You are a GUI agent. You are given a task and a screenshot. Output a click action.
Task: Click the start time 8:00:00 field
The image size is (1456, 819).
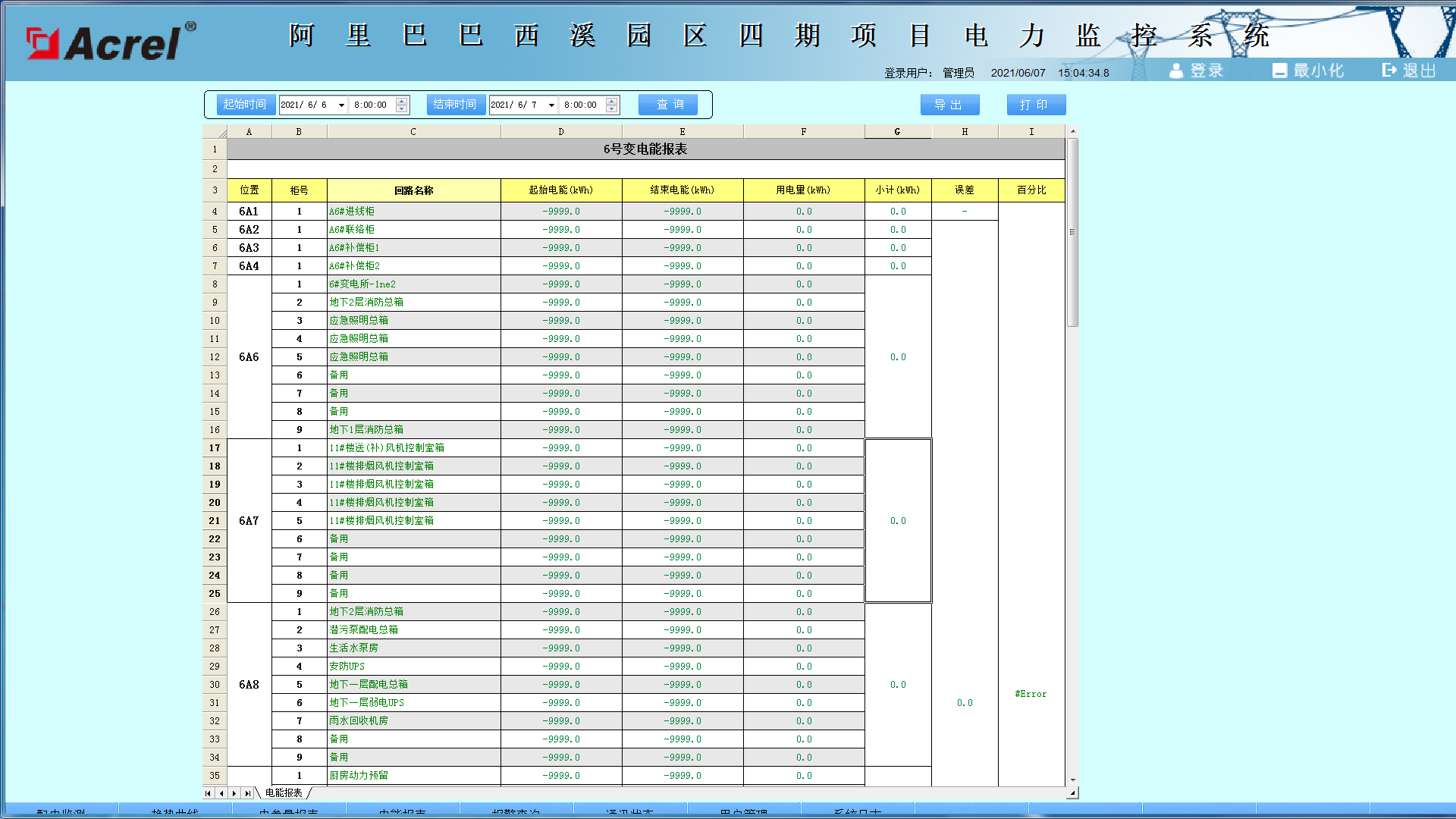[x=372, y=105]
